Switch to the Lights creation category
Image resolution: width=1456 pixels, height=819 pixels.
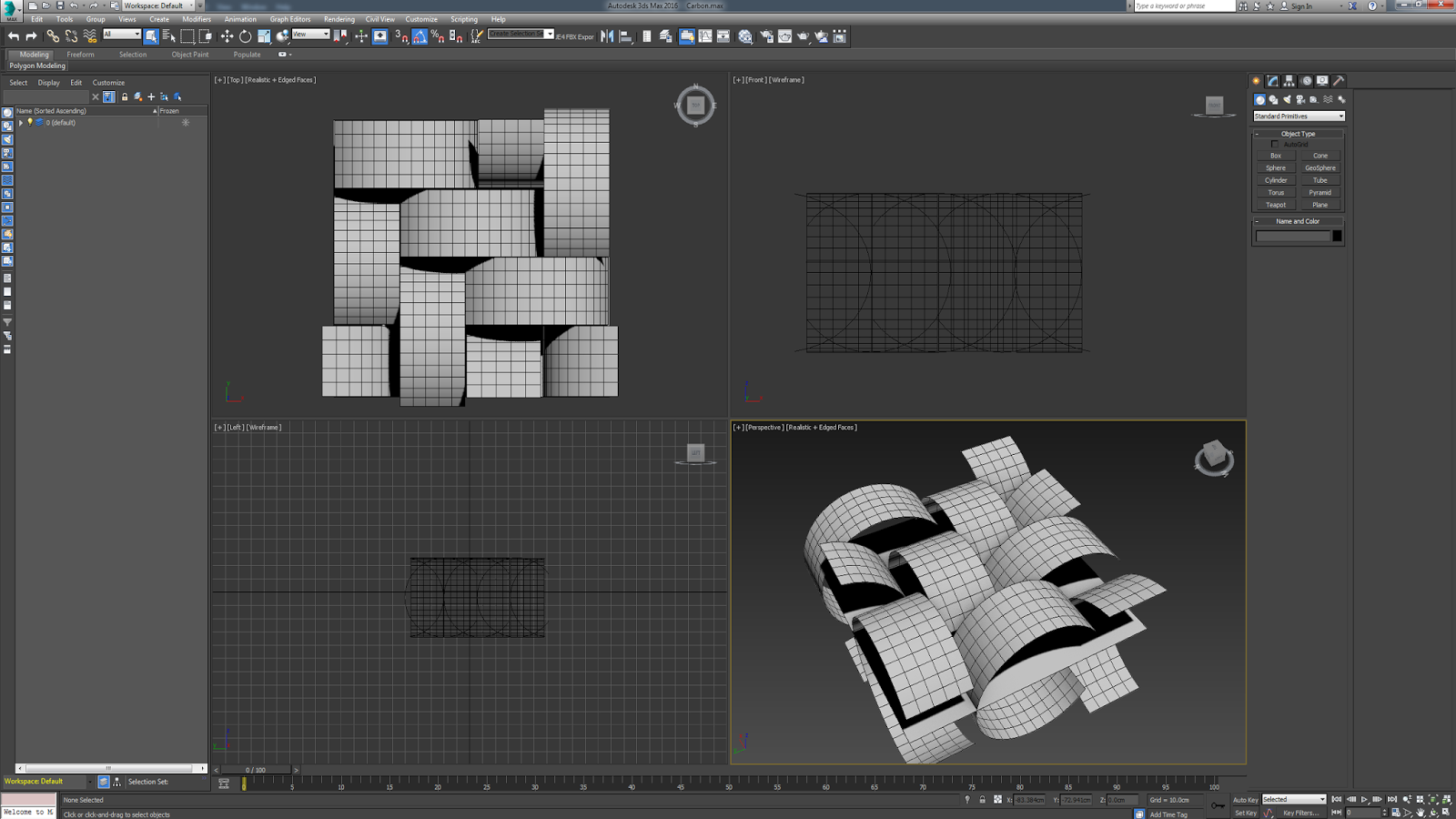tap(1287, 100)
